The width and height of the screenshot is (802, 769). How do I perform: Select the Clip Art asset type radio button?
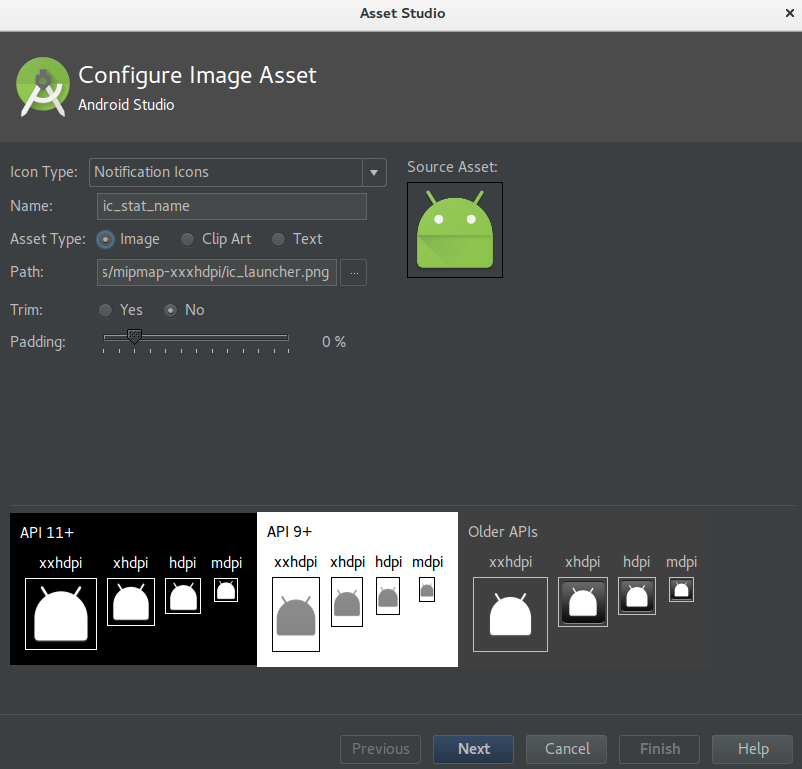[x=187, y=239]
